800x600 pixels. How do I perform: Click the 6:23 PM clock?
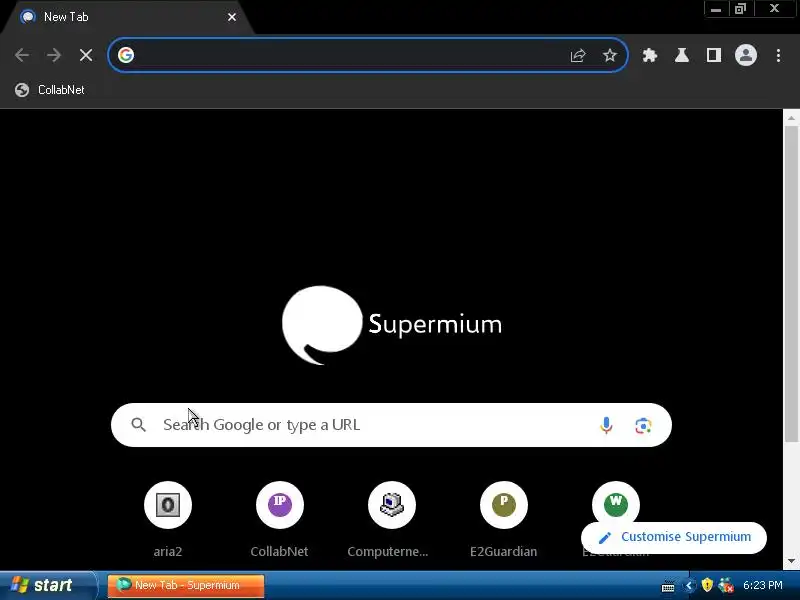pyautogui.click(x=762, y=585)
